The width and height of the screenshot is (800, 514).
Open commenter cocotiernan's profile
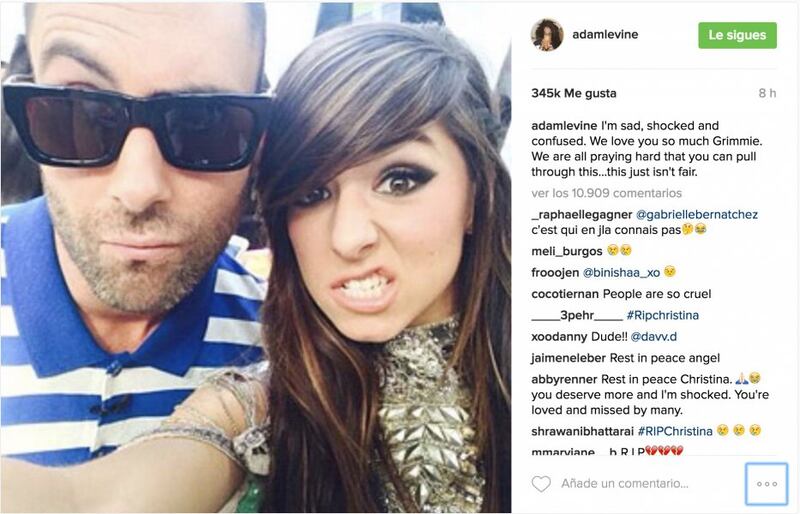coord(565,294)
